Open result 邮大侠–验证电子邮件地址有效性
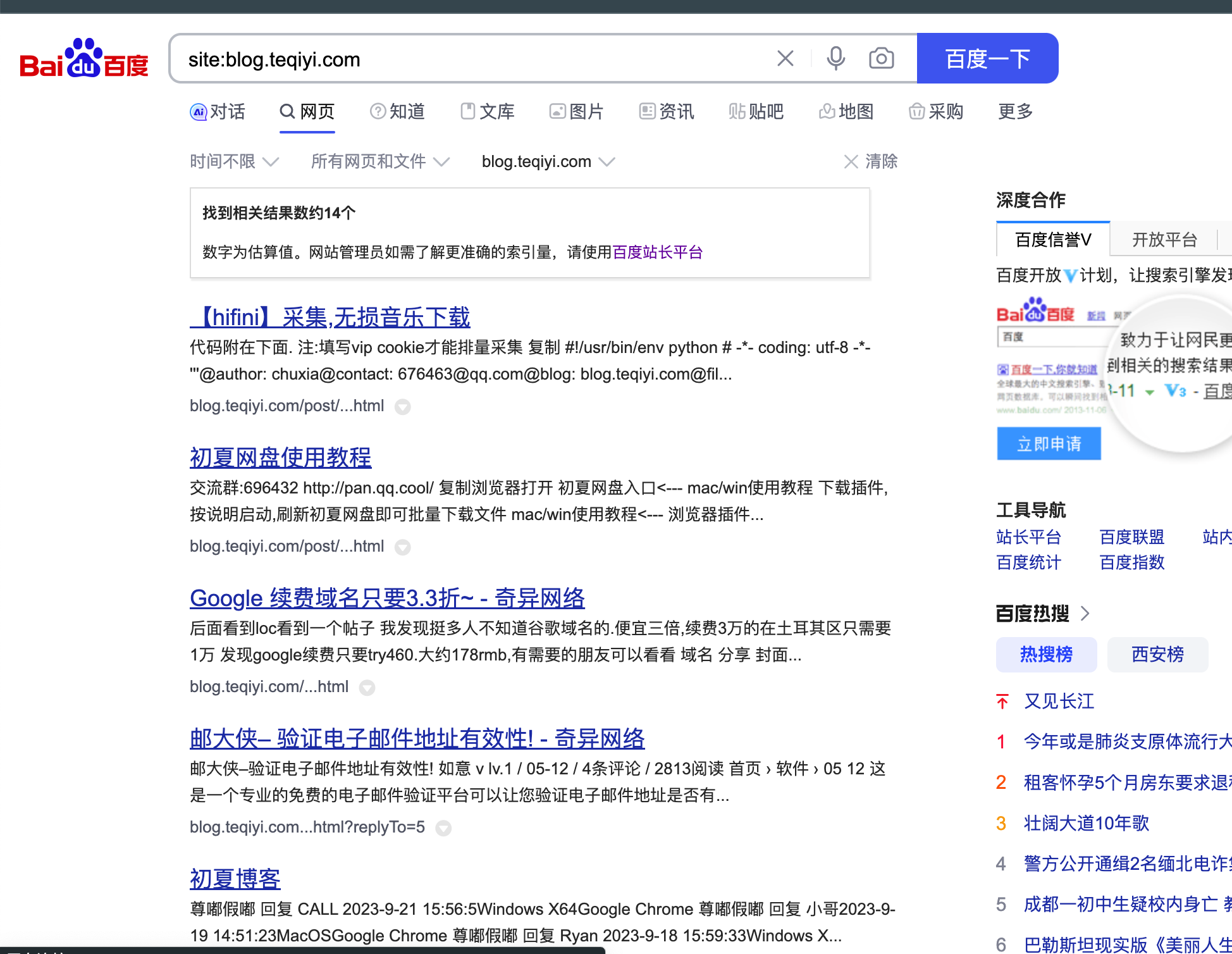The width and height of the screenshot is (1232, 954). pyautogui.click(x=417, y=738)
